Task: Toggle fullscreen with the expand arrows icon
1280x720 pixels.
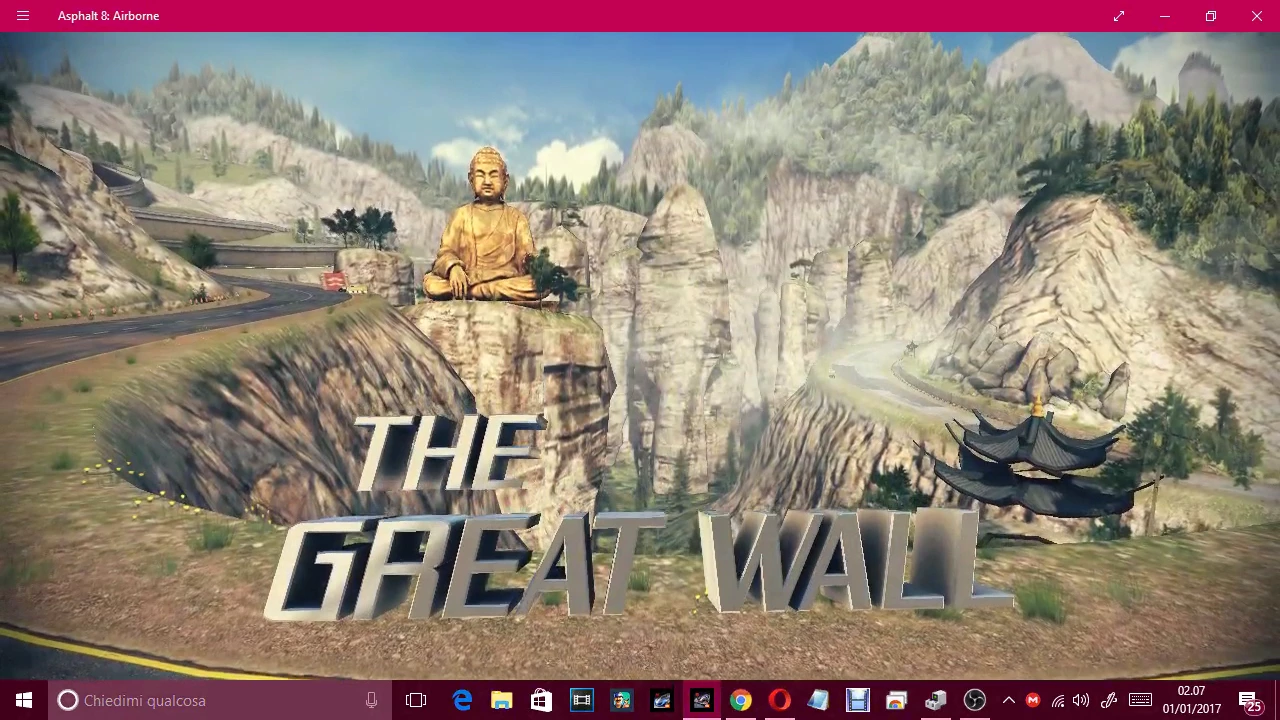Action: click(x=1119, y=16)
